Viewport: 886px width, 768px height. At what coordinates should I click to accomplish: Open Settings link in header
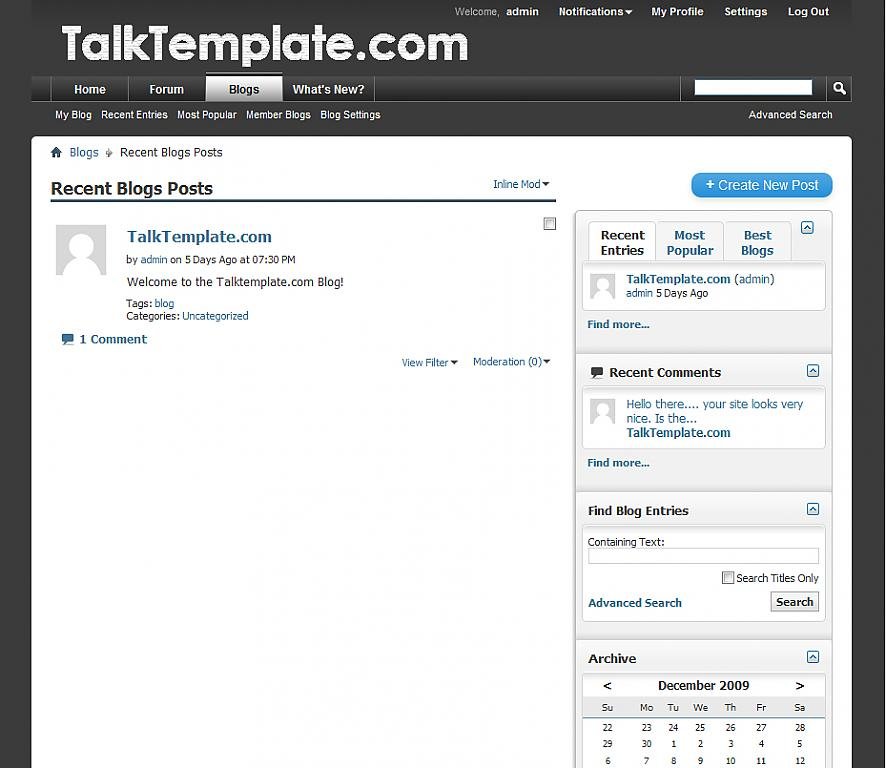click(x=745, y=11)
